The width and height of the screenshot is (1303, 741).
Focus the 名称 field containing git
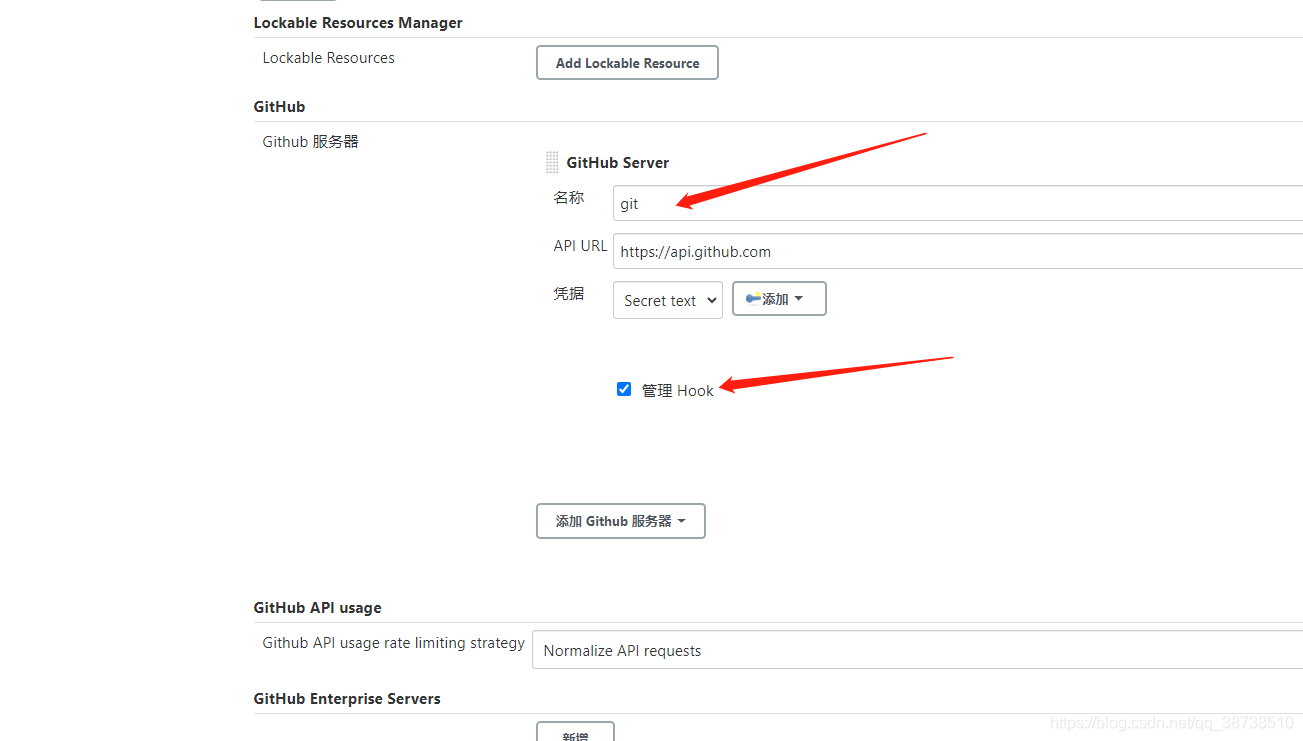click(x=958, y=203)
